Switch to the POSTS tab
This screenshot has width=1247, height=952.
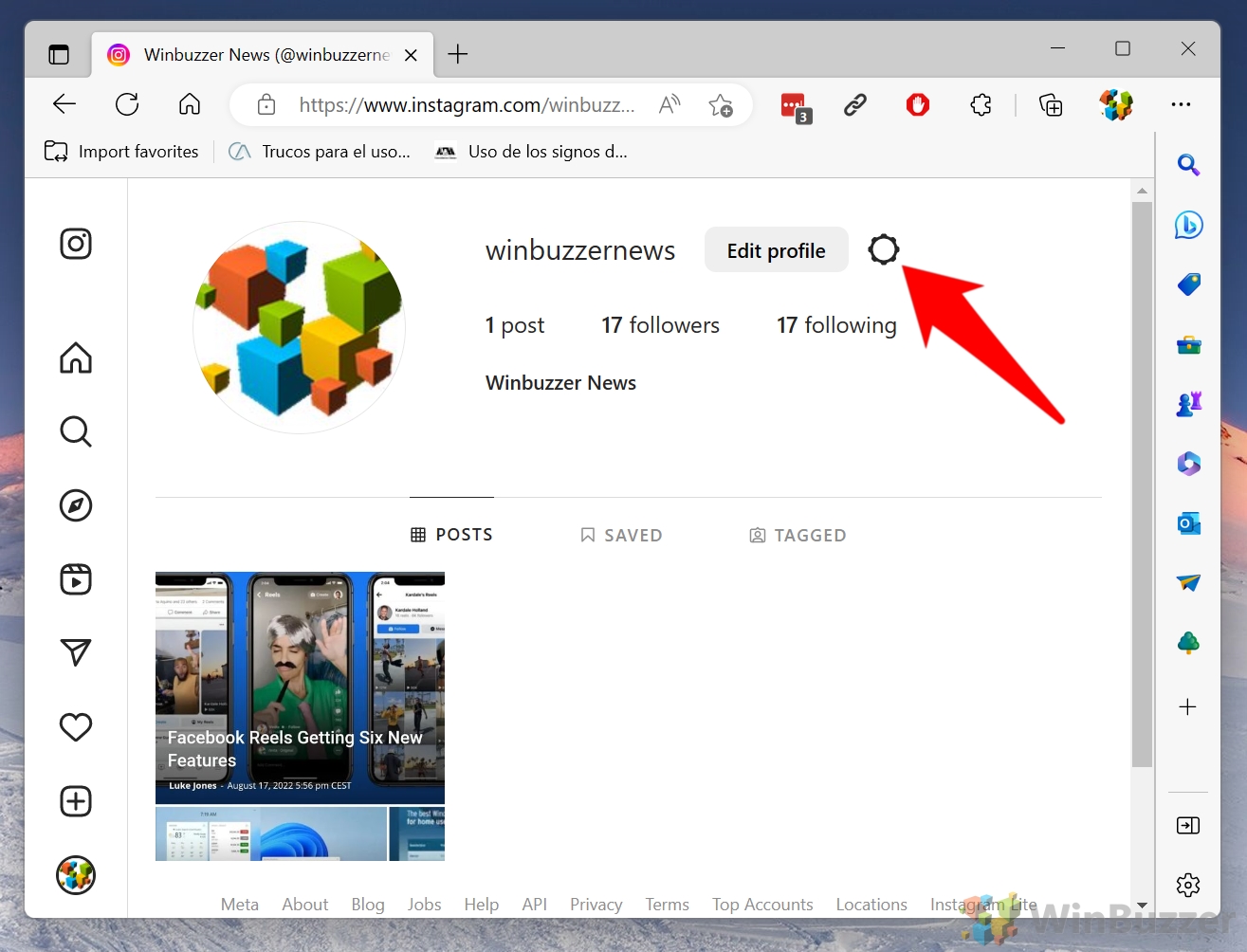(451, 535)
